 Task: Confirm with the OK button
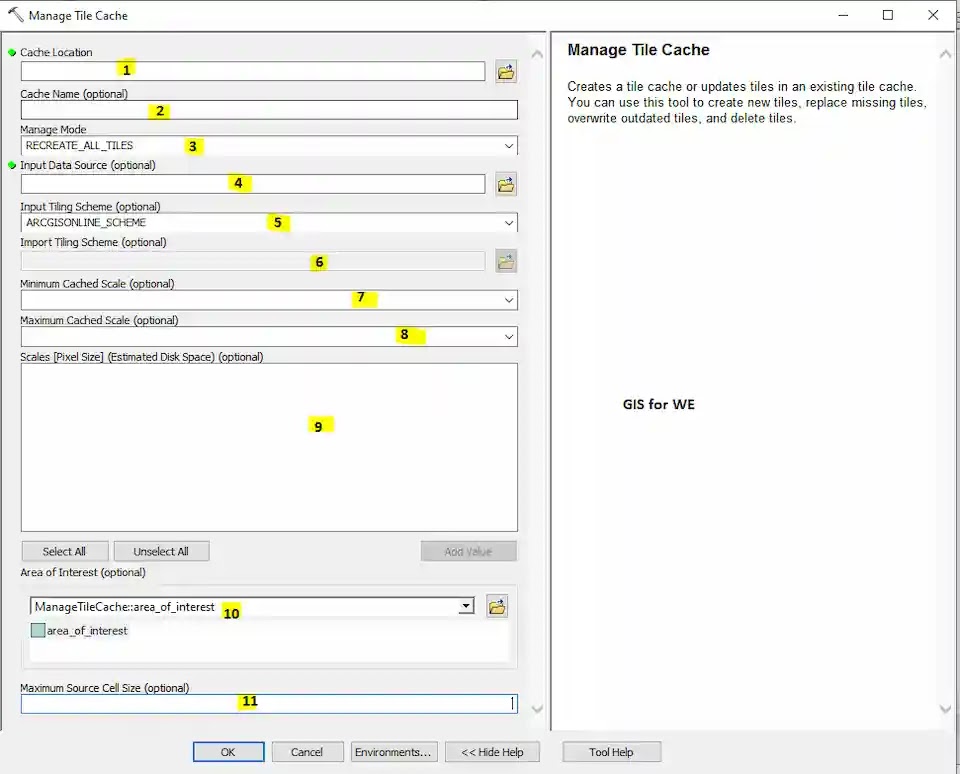pos(228,752)
